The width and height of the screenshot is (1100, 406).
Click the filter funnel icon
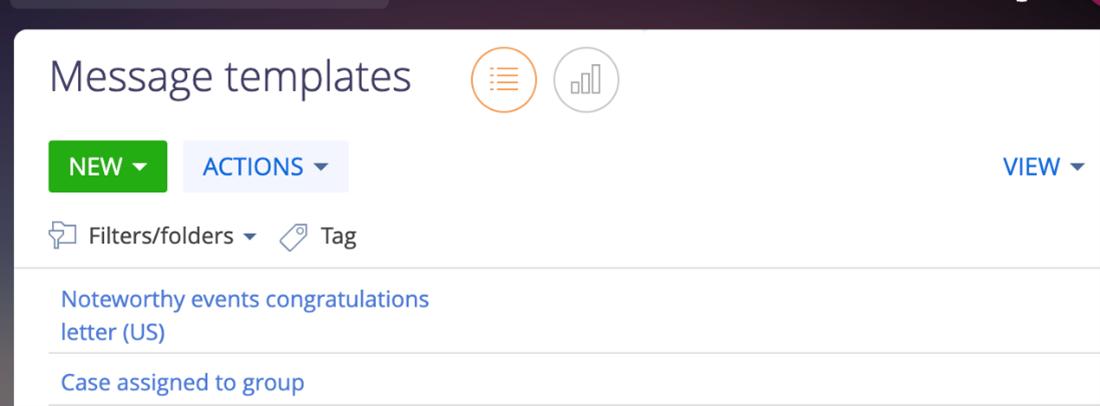[62, 236]
